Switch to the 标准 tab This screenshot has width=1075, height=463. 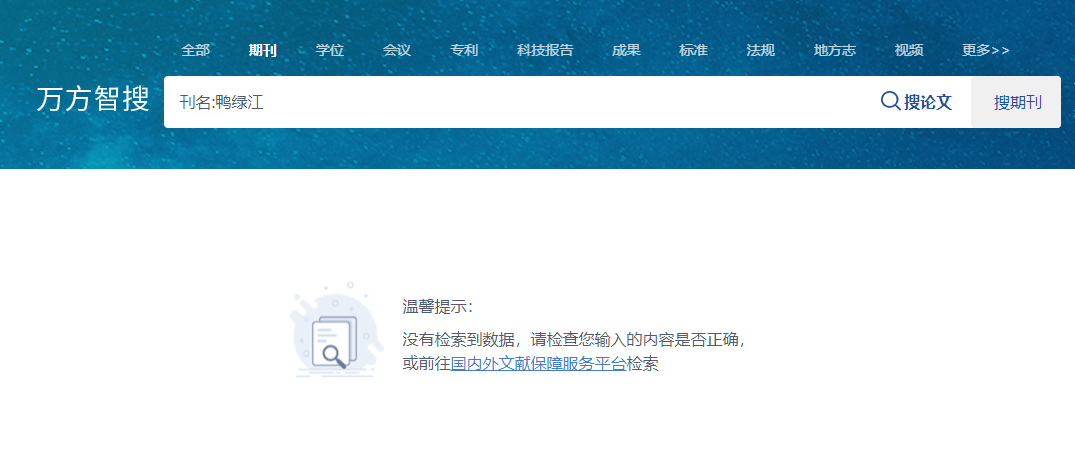pos(693,50)
